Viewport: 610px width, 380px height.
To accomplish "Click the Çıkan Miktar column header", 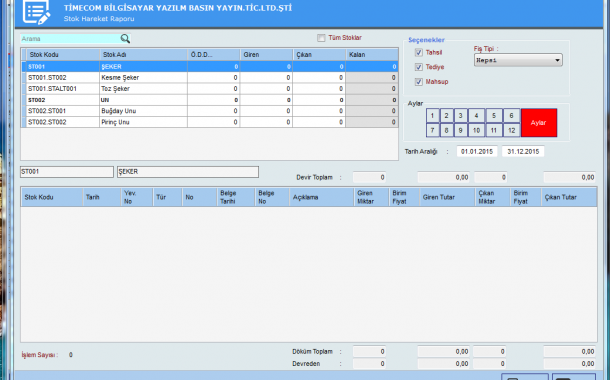I will pos(493,197).
